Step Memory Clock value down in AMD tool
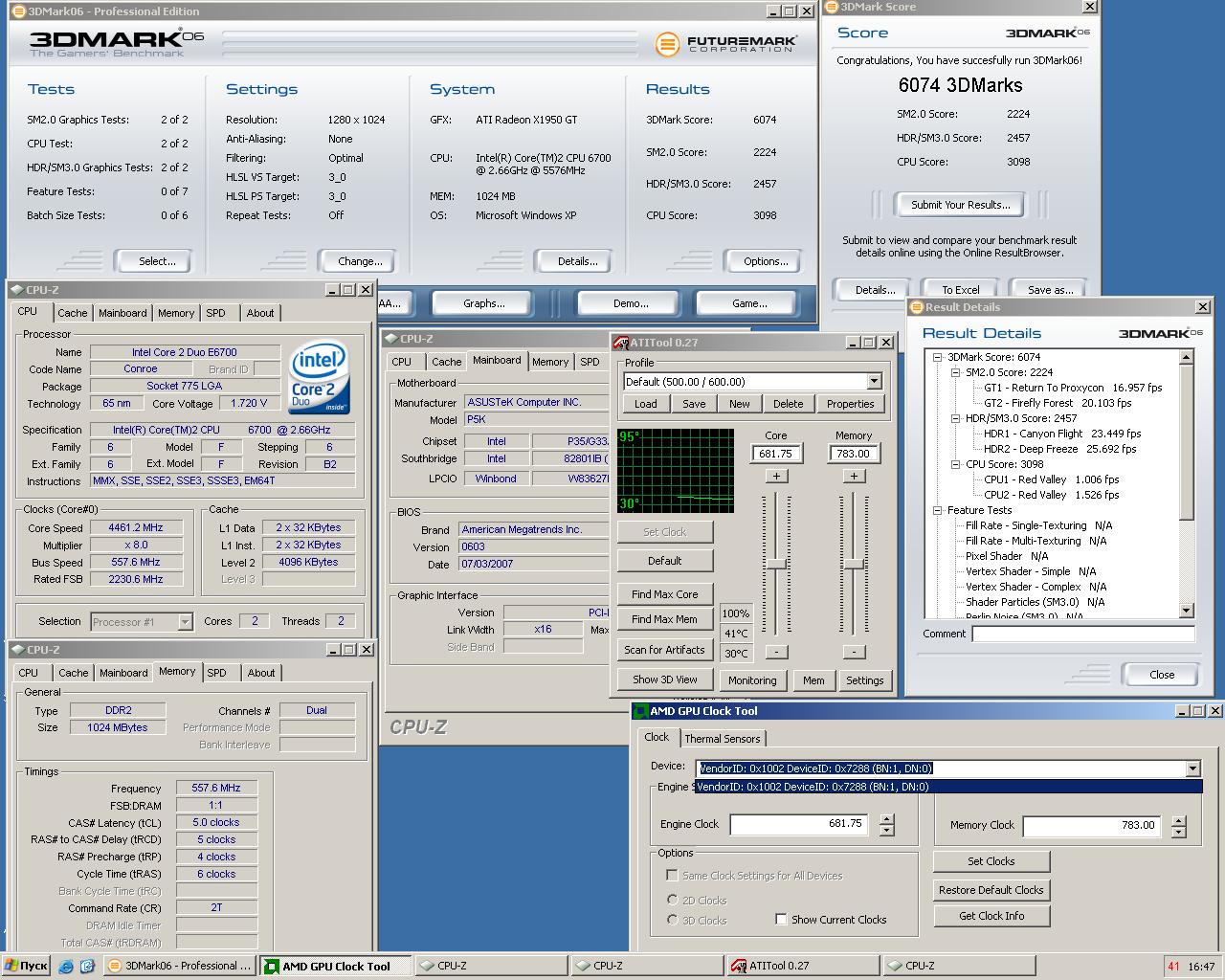 tap(1178, 832)
